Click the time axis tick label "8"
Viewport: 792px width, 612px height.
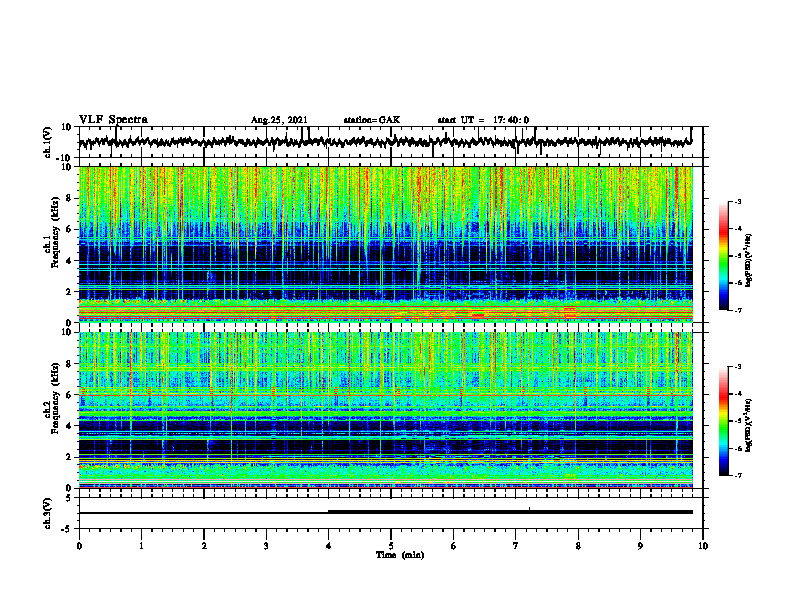[578, 546]
